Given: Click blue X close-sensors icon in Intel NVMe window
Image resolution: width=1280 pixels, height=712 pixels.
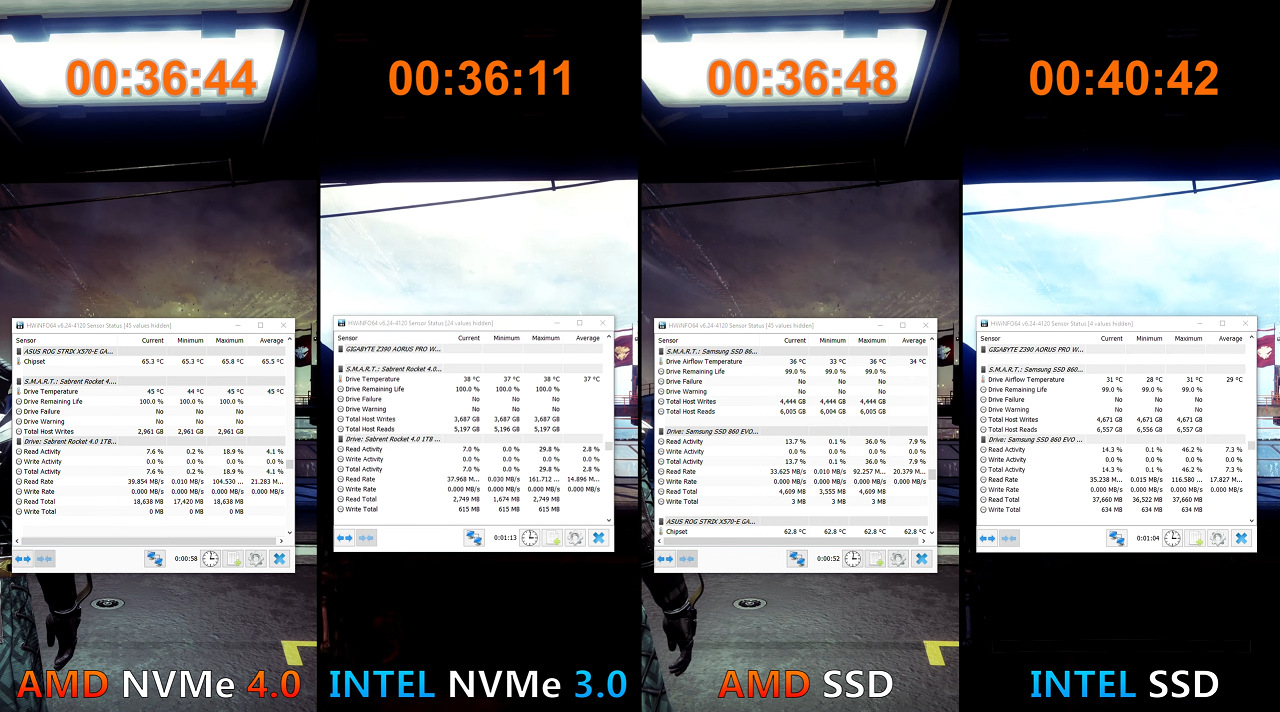Looking at the screenshot, I should 598,537.
